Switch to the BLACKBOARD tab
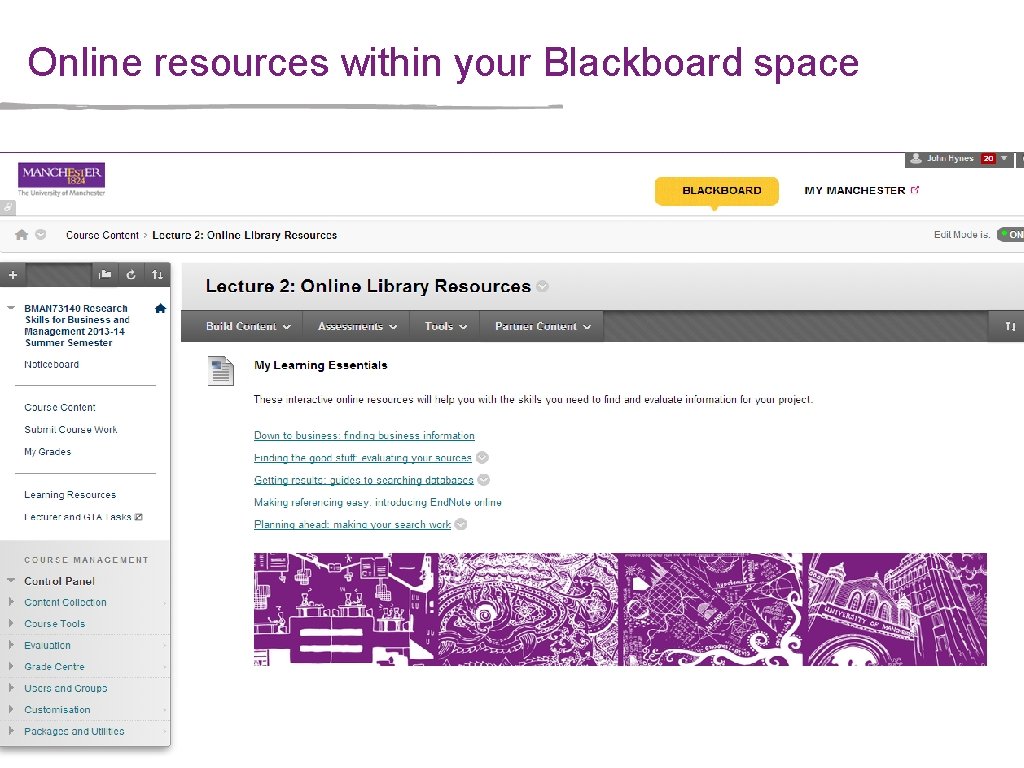The height and width of the screenshot is (768, 1024). (x=716, y=191)
